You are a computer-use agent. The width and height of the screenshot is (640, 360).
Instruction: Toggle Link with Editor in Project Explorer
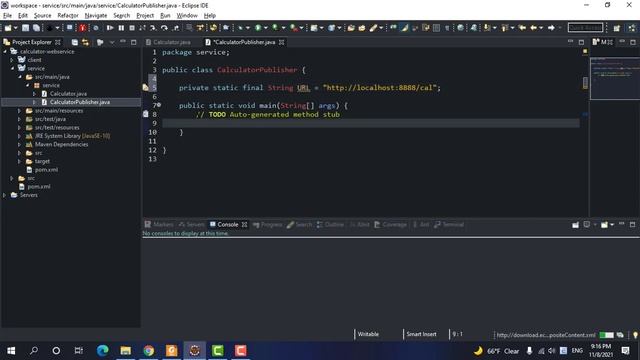(85, 42)
